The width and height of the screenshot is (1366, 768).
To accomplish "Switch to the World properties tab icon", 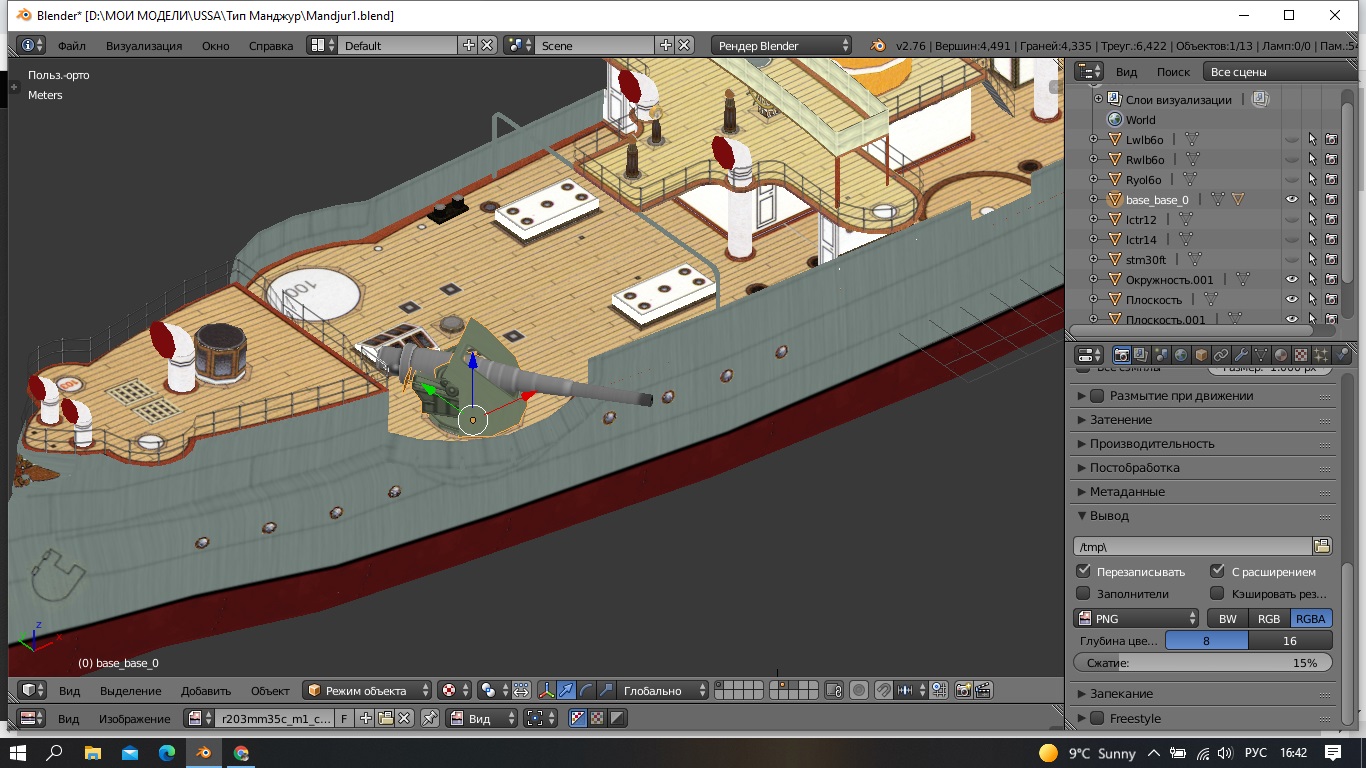I will 1181,355.
